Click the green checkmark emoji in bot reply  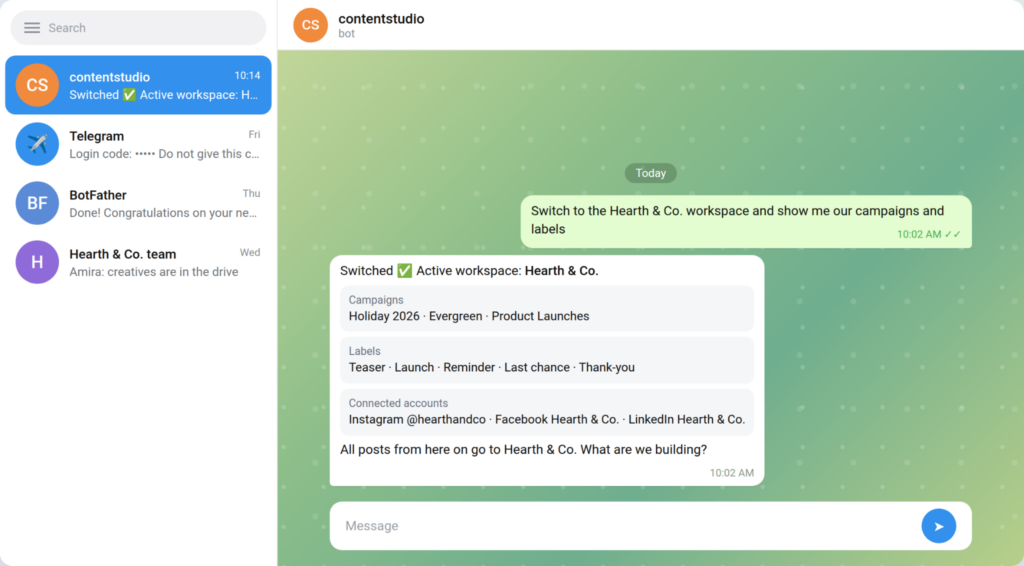point(405,270)
